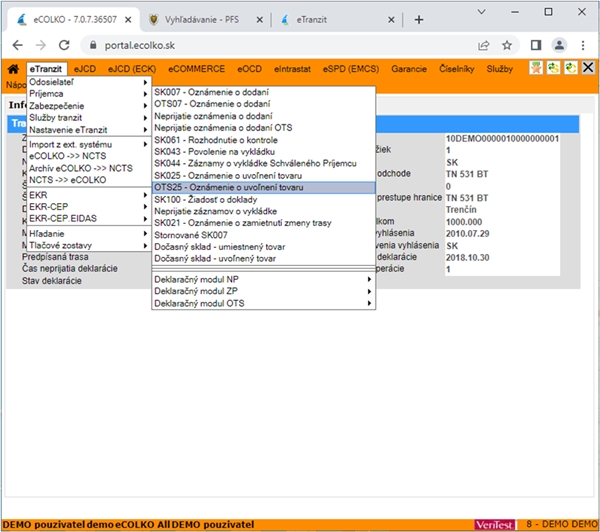Open the browser profile avatar

coord(559,45)
